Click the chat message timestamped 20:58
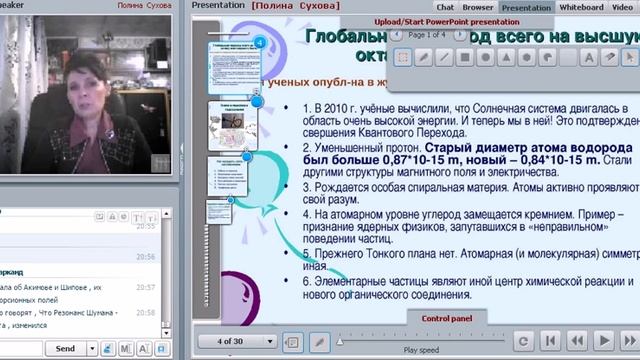Viewport: 640px width, 360px height. pyautogui.click(x=78, y=319)
